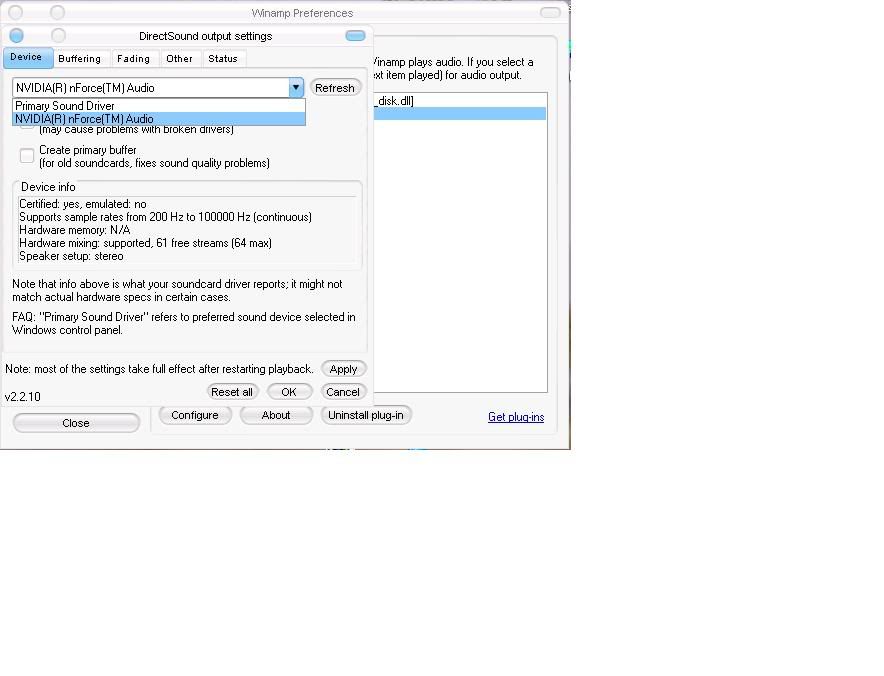This screenshot has width=884, height=676.
Task: Cancel the DirectSound output settings
Action: click(x=343, y=392)
